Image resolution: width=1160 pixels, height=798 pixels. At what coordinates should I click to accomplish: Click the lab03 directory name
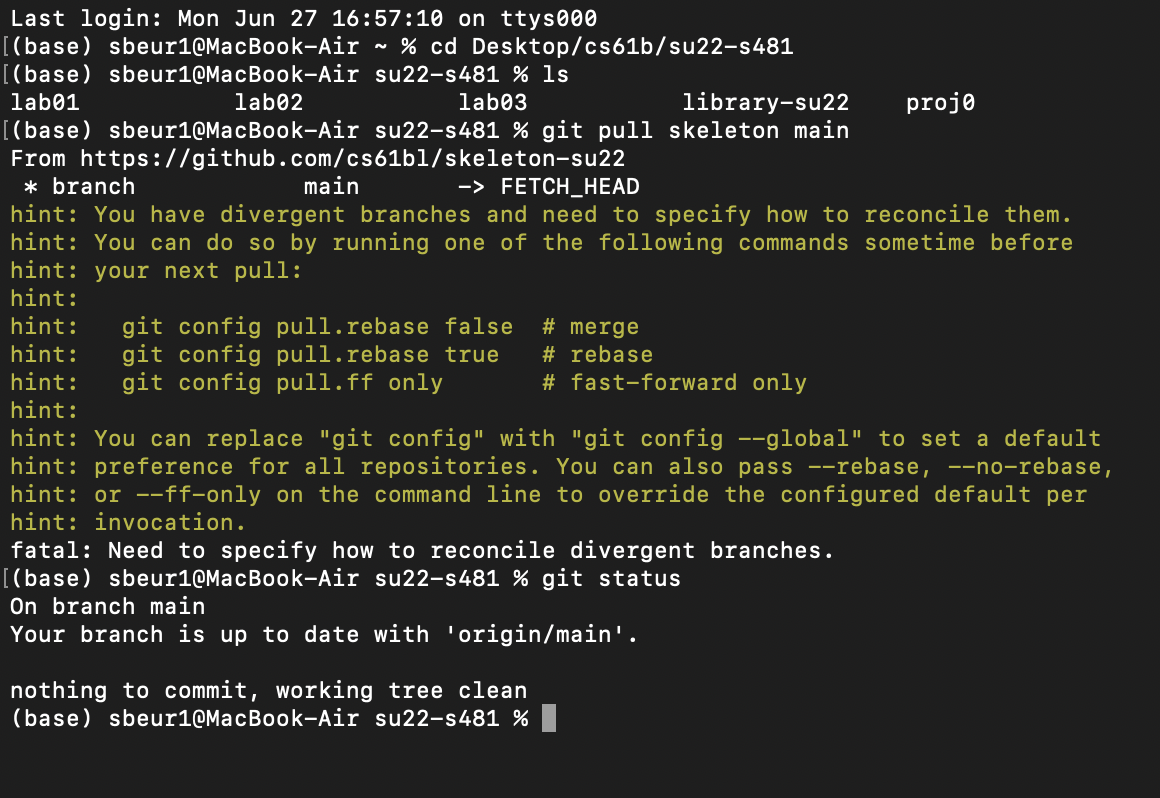[492, 102]
